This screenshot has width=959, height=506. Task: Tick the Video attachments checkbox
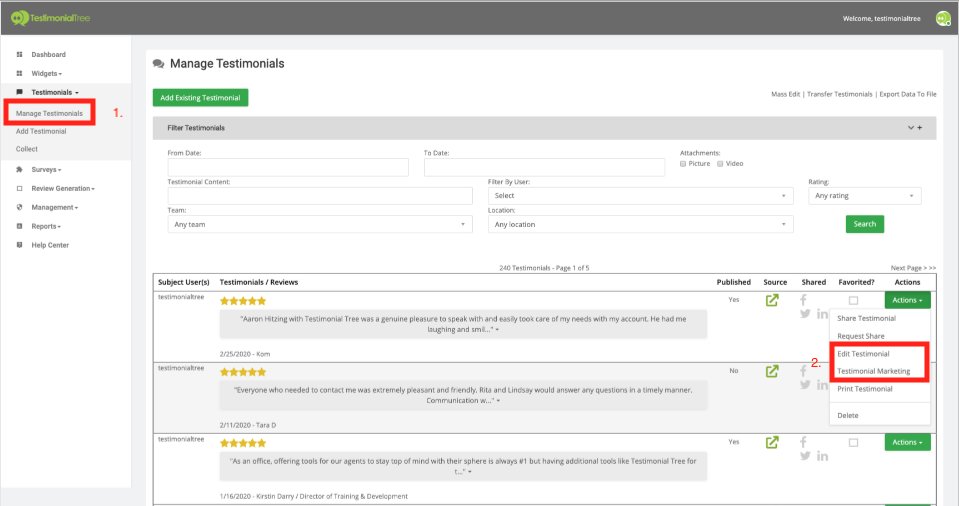pyautogui.click(x=720, y=164)
